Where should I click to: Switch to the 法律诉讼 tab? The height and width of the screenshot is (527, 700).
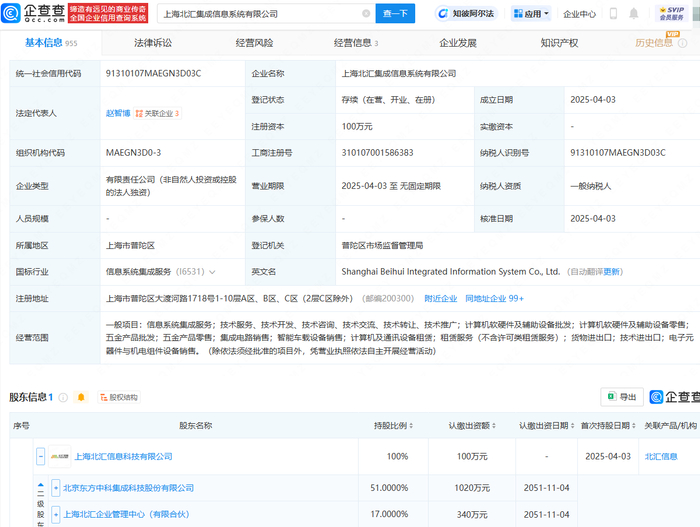[x=153, y=43]
